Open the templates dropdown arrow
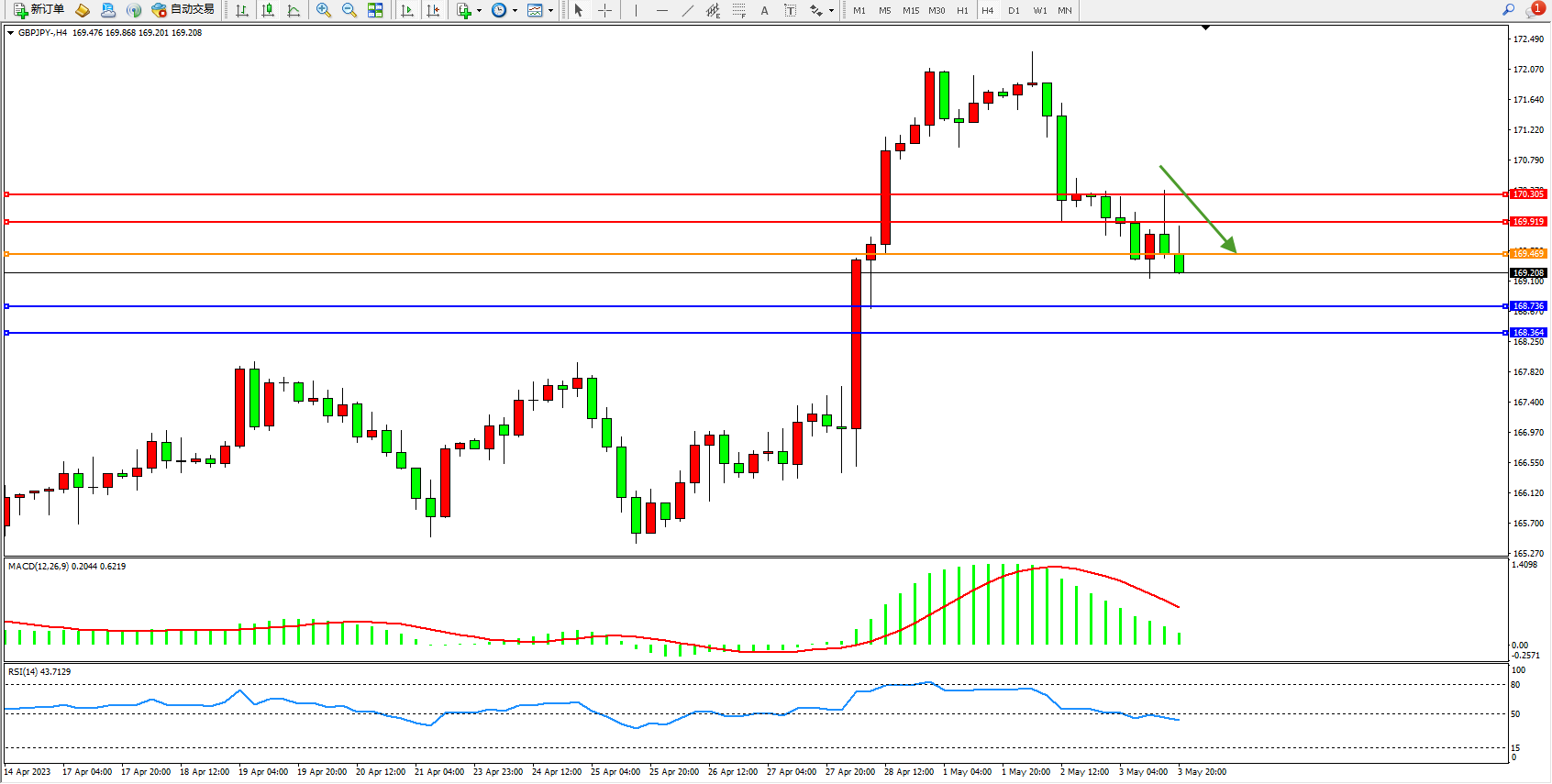 click(550, 11)
